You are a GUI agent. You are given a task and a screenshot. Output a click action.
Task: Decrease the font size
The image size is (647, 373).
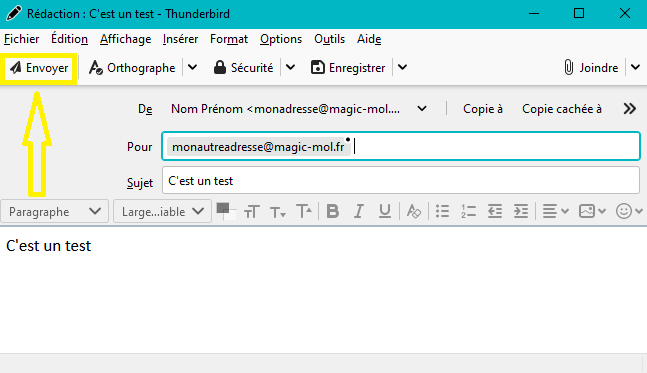point(278,212)
